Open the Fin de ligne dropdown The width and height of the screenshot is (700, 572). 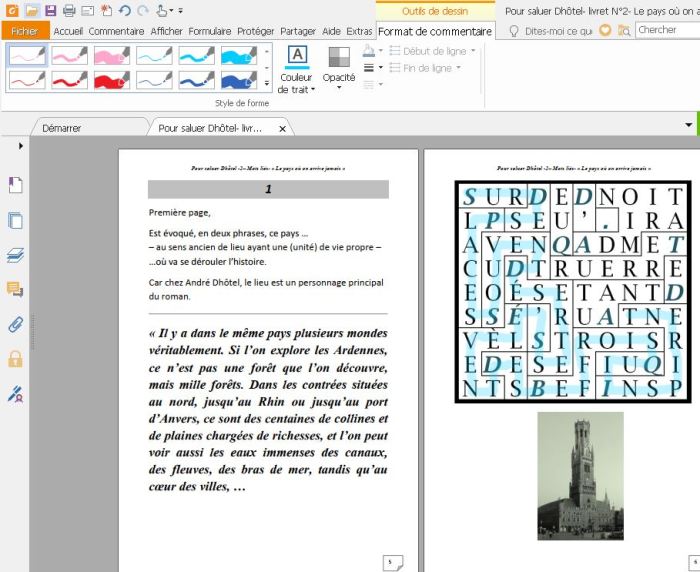point(425,68)
